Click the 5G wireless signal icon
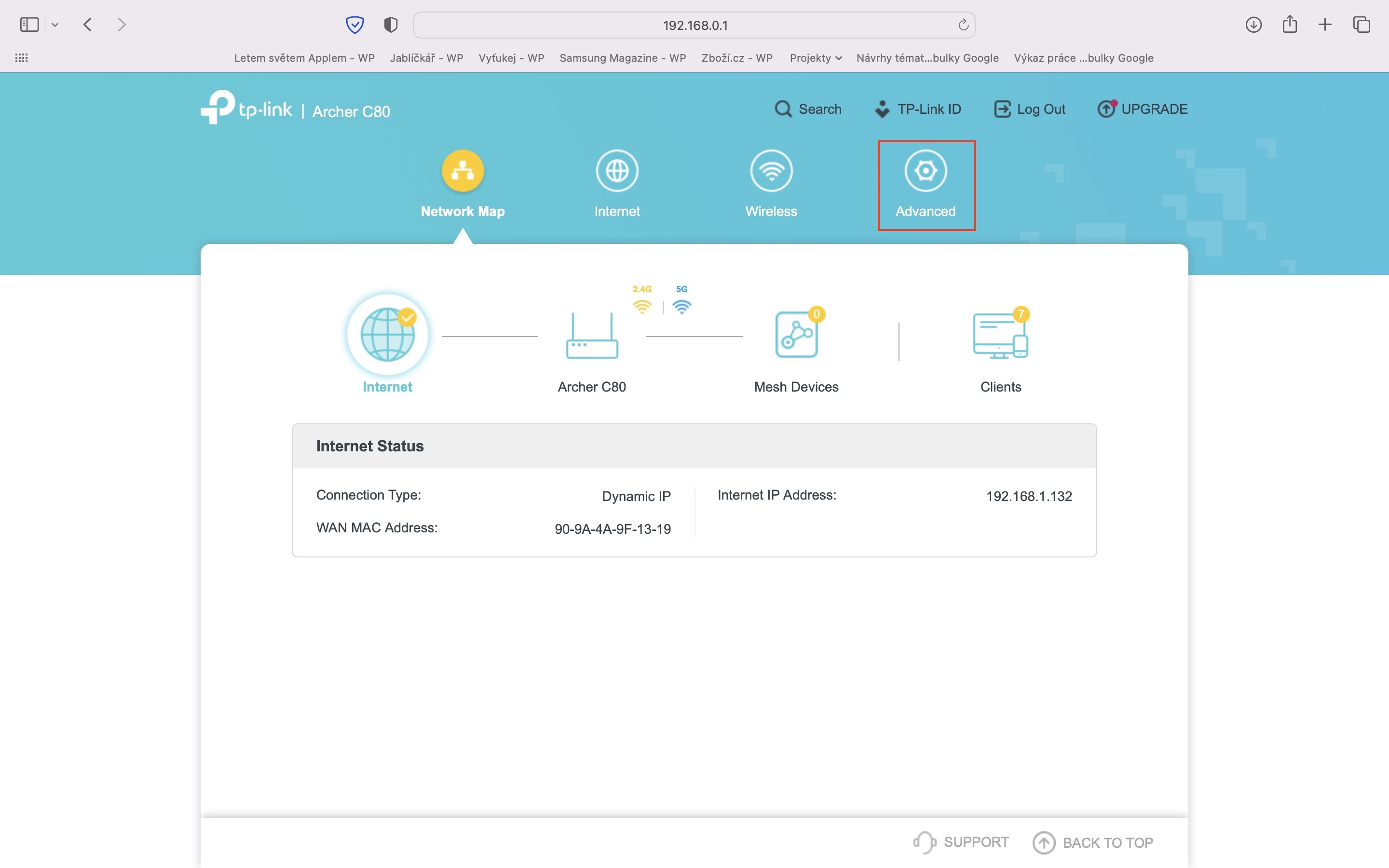This screenshot has height=868, width=1389. [681, 306]
